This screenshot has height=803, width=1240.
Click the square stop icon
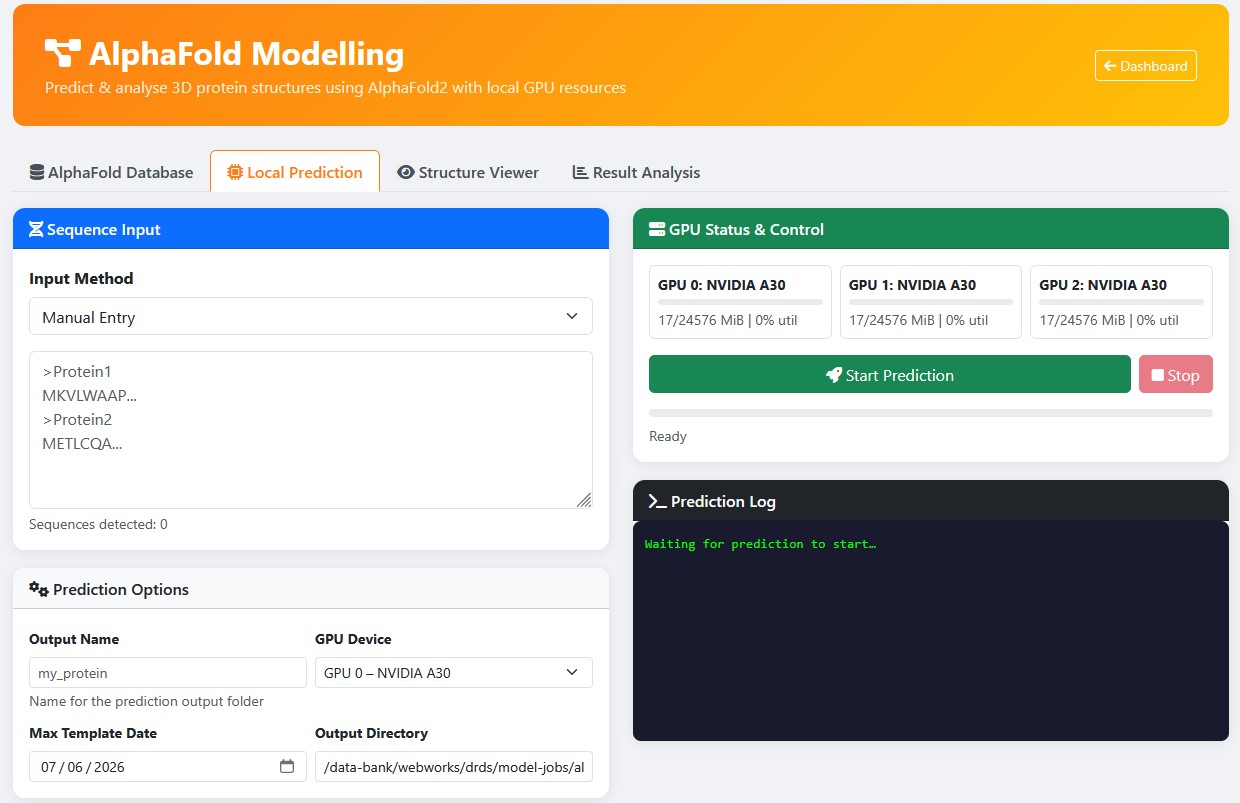(x=1158, y=375)
